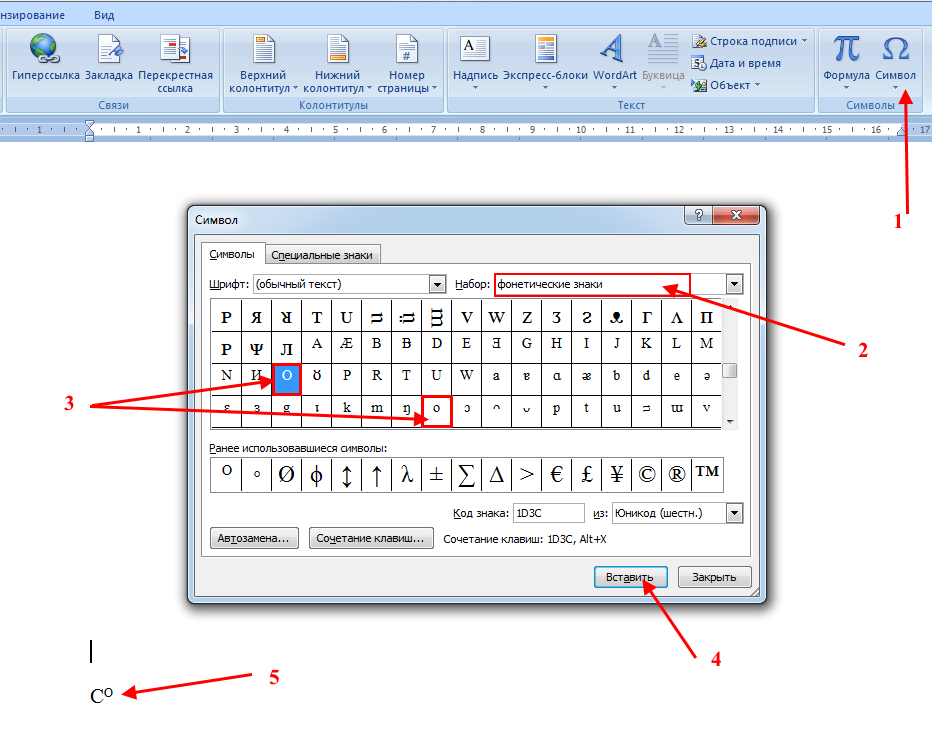Viewport: 932px width, 729px height.
Task: Open the Символ omega menu
Action: click(x=895, y=64)
